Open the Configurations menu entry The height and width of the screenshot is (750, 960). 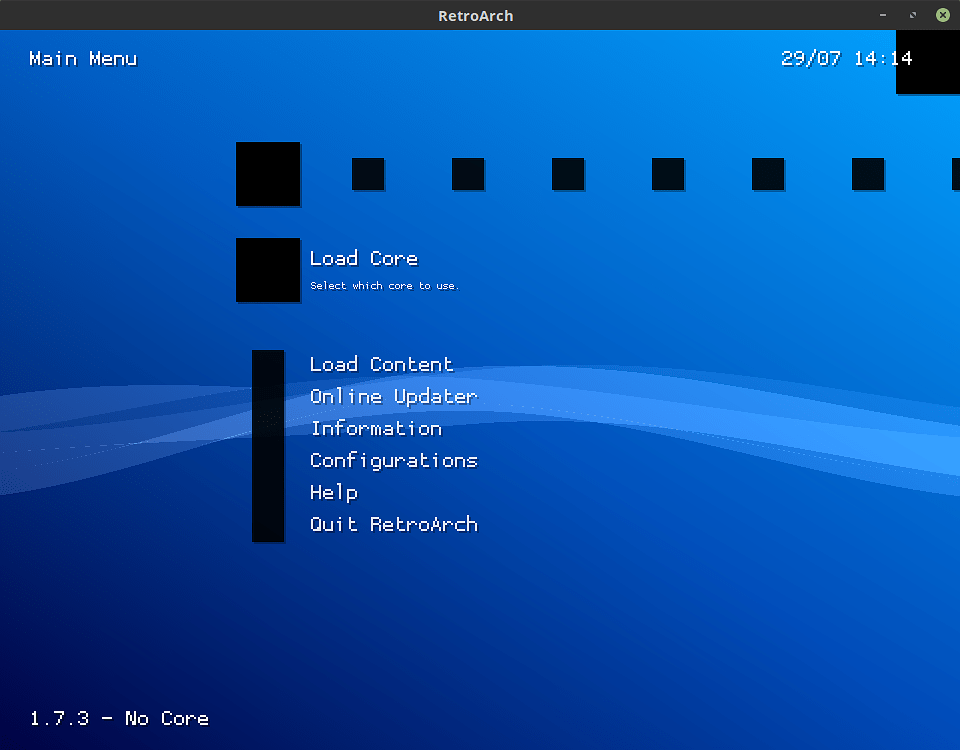point(394,461)
